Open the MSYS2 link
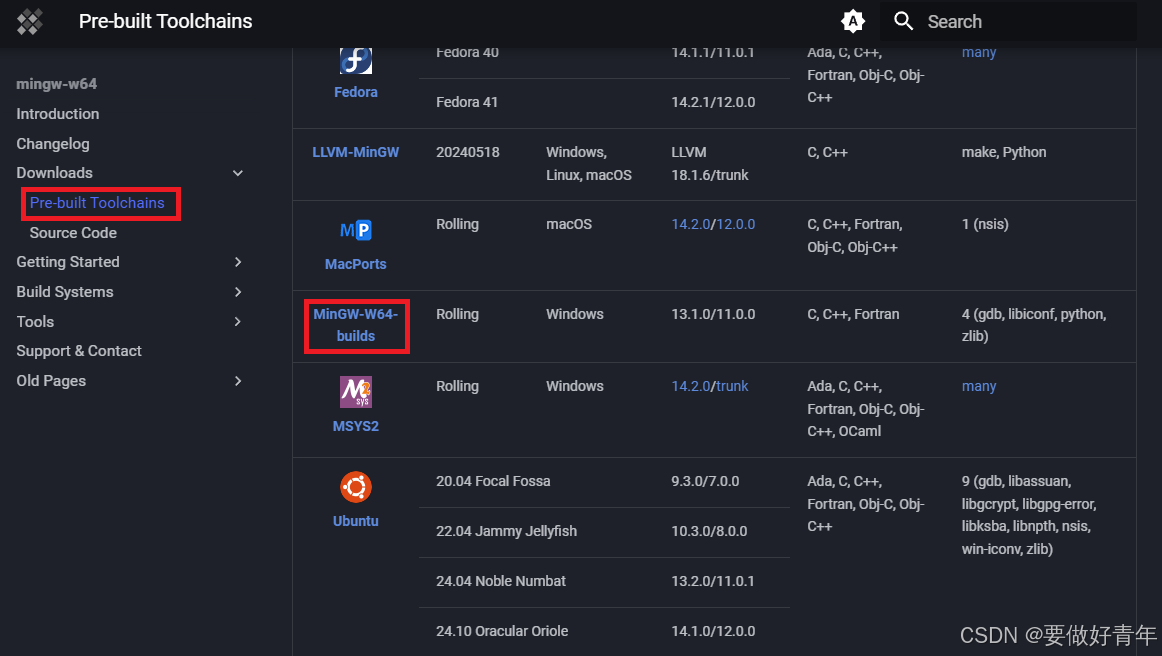The image size is (1162, 656). 356,426
